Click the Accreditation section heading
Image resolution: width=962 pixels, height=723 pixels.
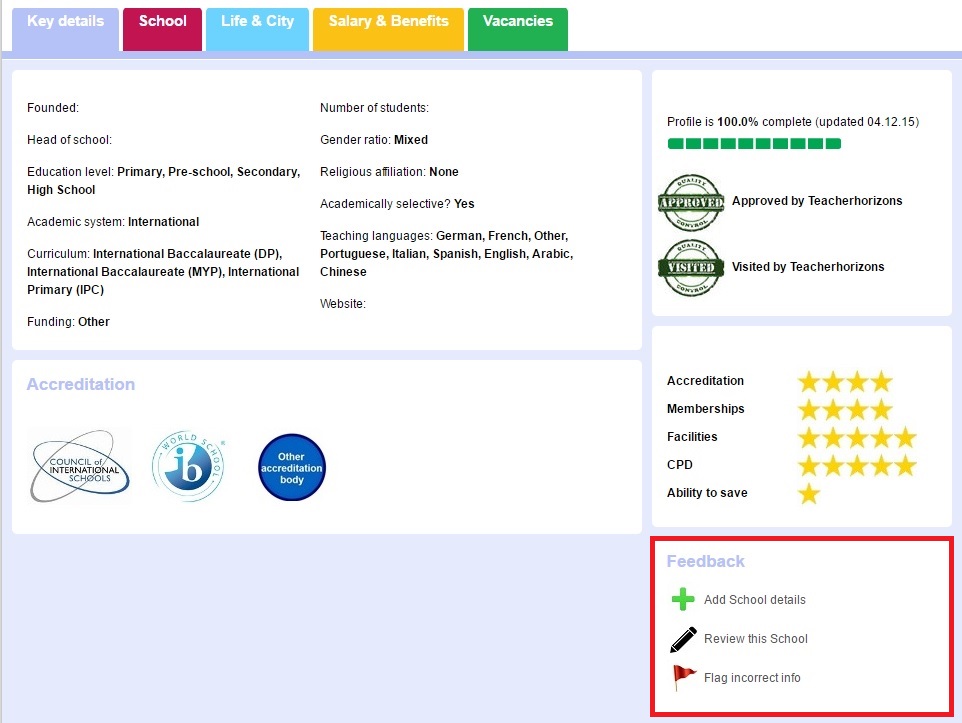pyautogui.click(x=81, y=385)
